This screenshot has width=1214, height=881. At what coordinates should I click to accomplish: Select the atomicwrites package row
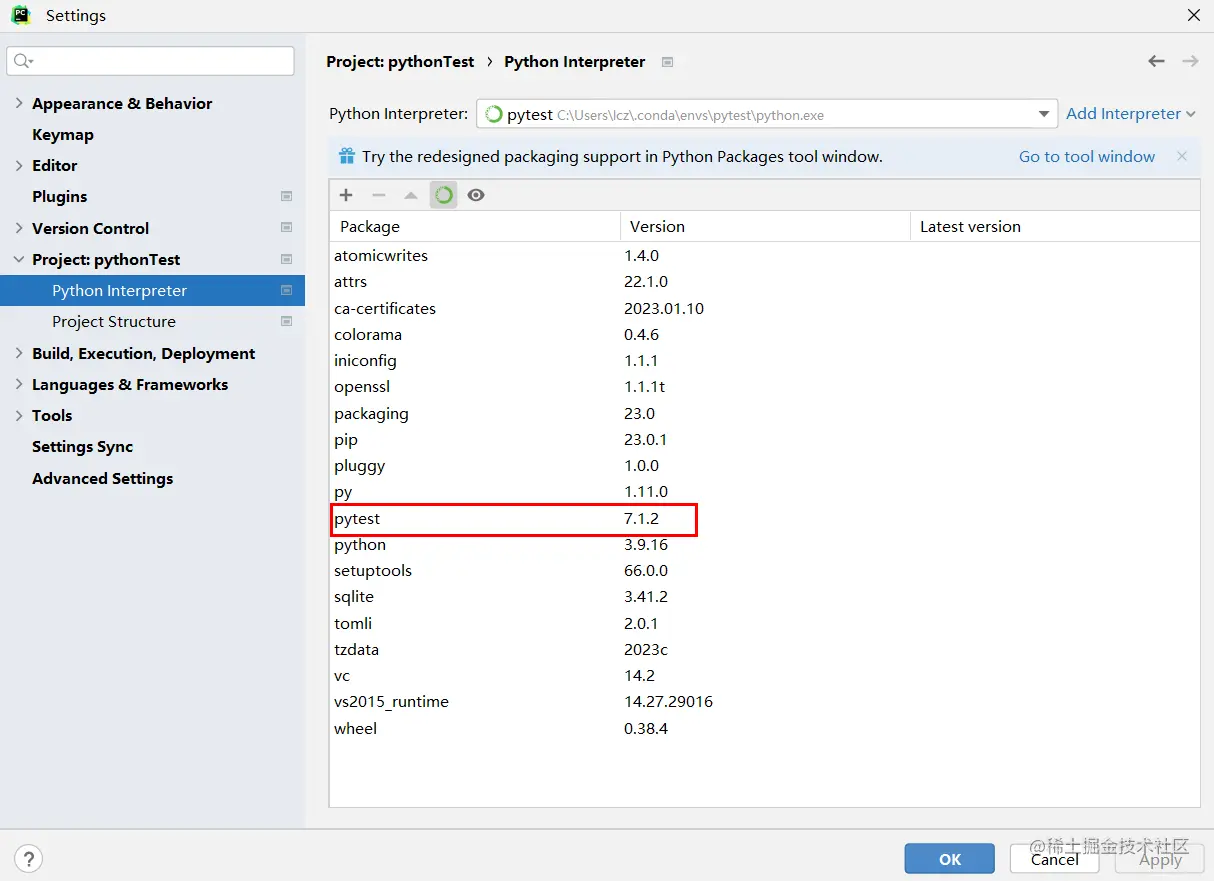(764, 256)
